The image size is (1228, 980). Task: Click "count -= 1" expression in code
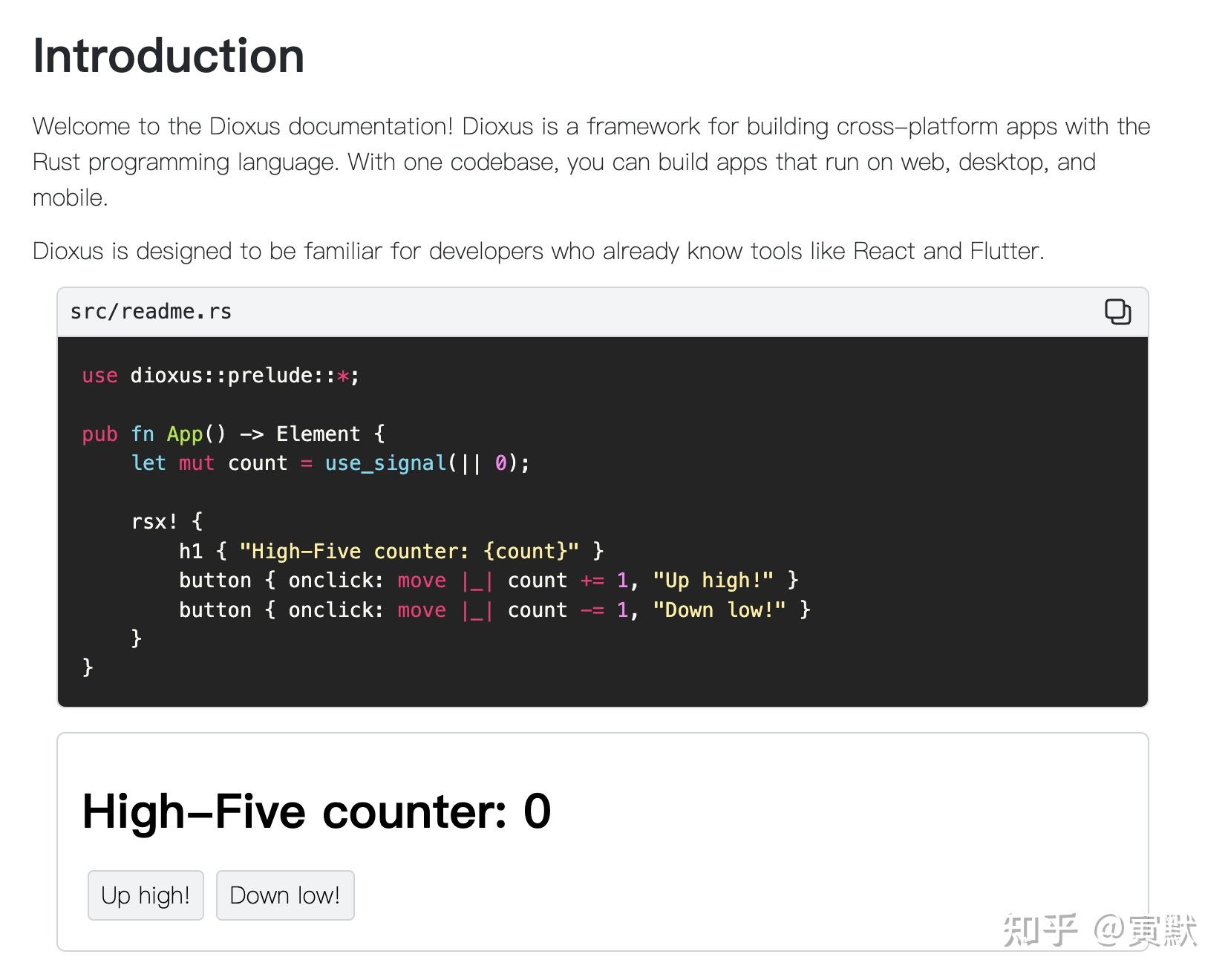point(568,610)
